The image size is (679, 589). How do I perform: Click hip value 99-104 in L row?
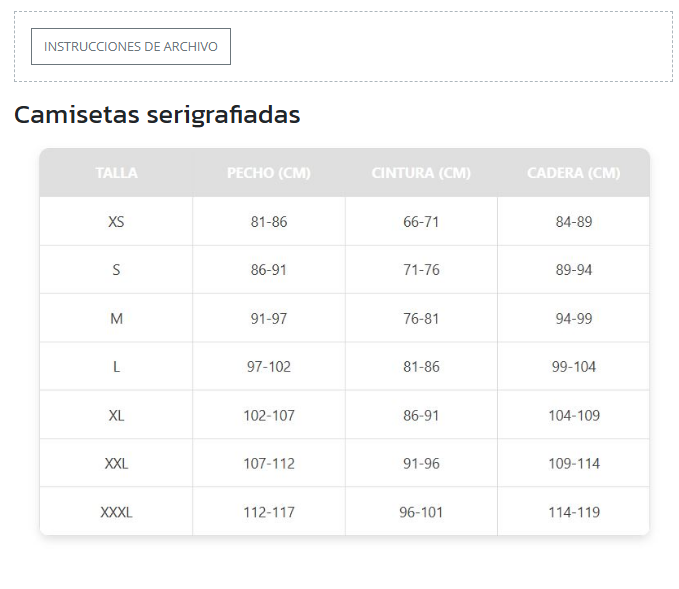pos(574,367)
